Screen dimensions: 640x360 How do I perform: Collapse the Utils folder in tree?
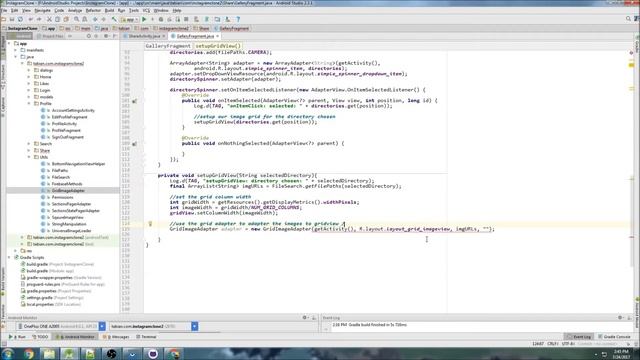(x=29, y=157)
